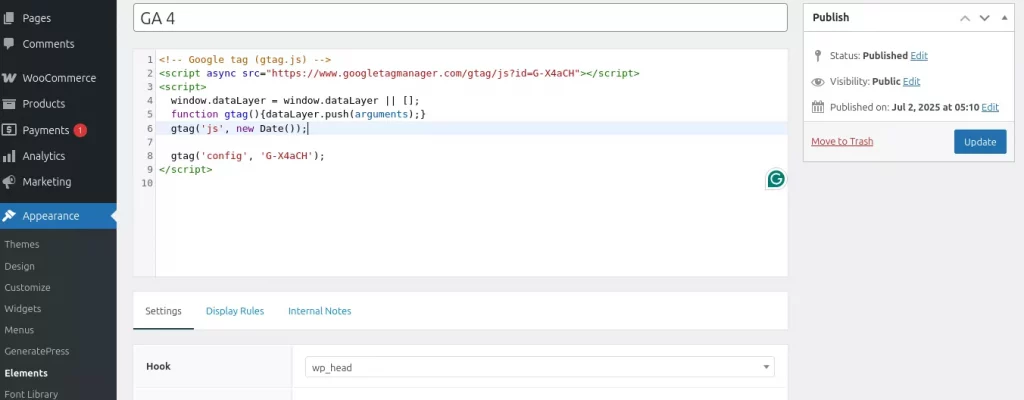Viewport: 1024px width, 400px height.
Task: Click the Products box icon
Action: [9, 104]
